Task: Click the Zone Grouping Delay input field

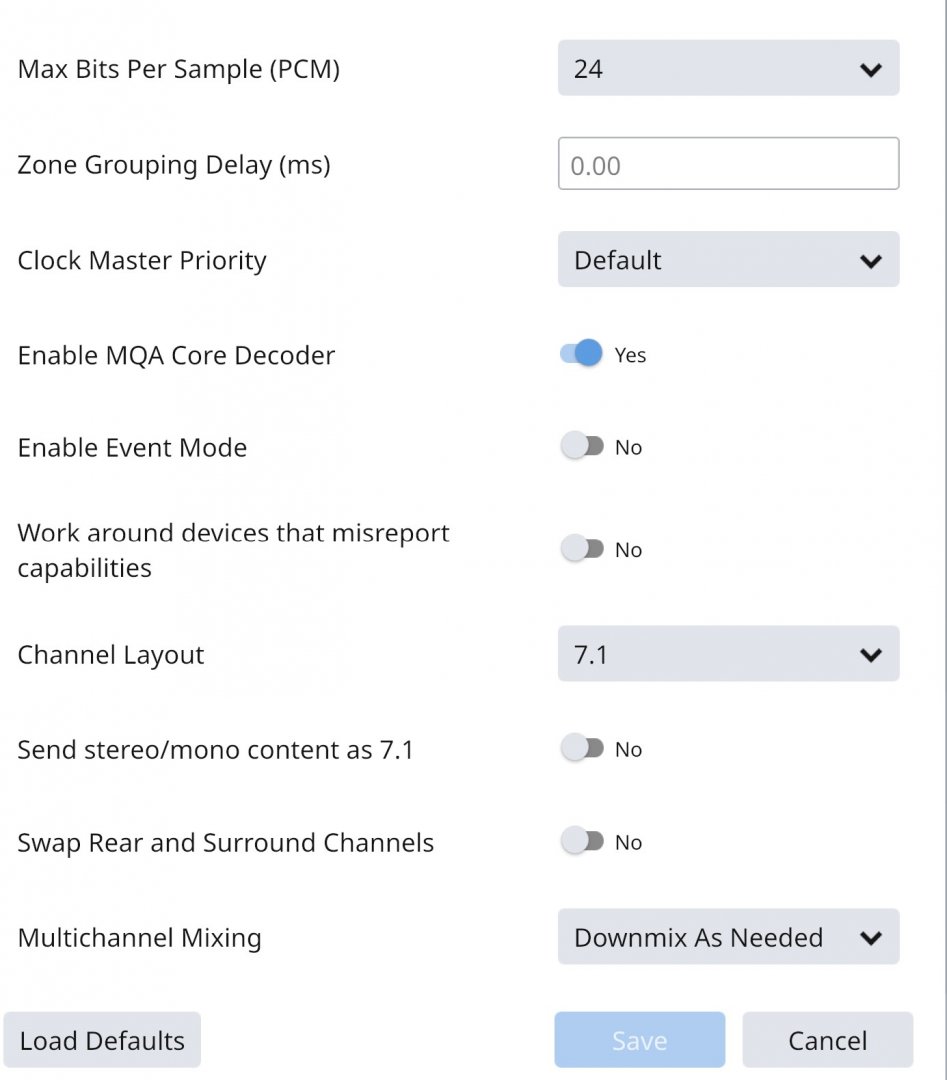Action: tap(728, 165)
